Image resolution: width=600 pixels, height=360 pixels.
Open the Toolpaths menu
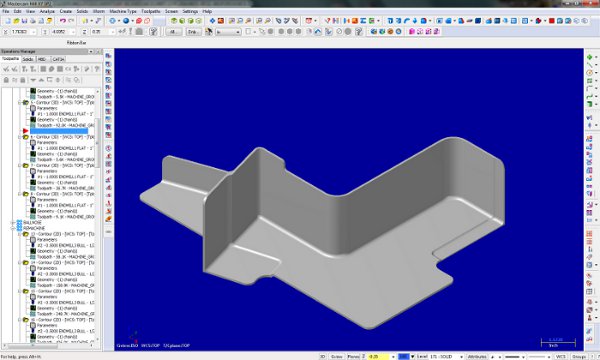[151, 11]
